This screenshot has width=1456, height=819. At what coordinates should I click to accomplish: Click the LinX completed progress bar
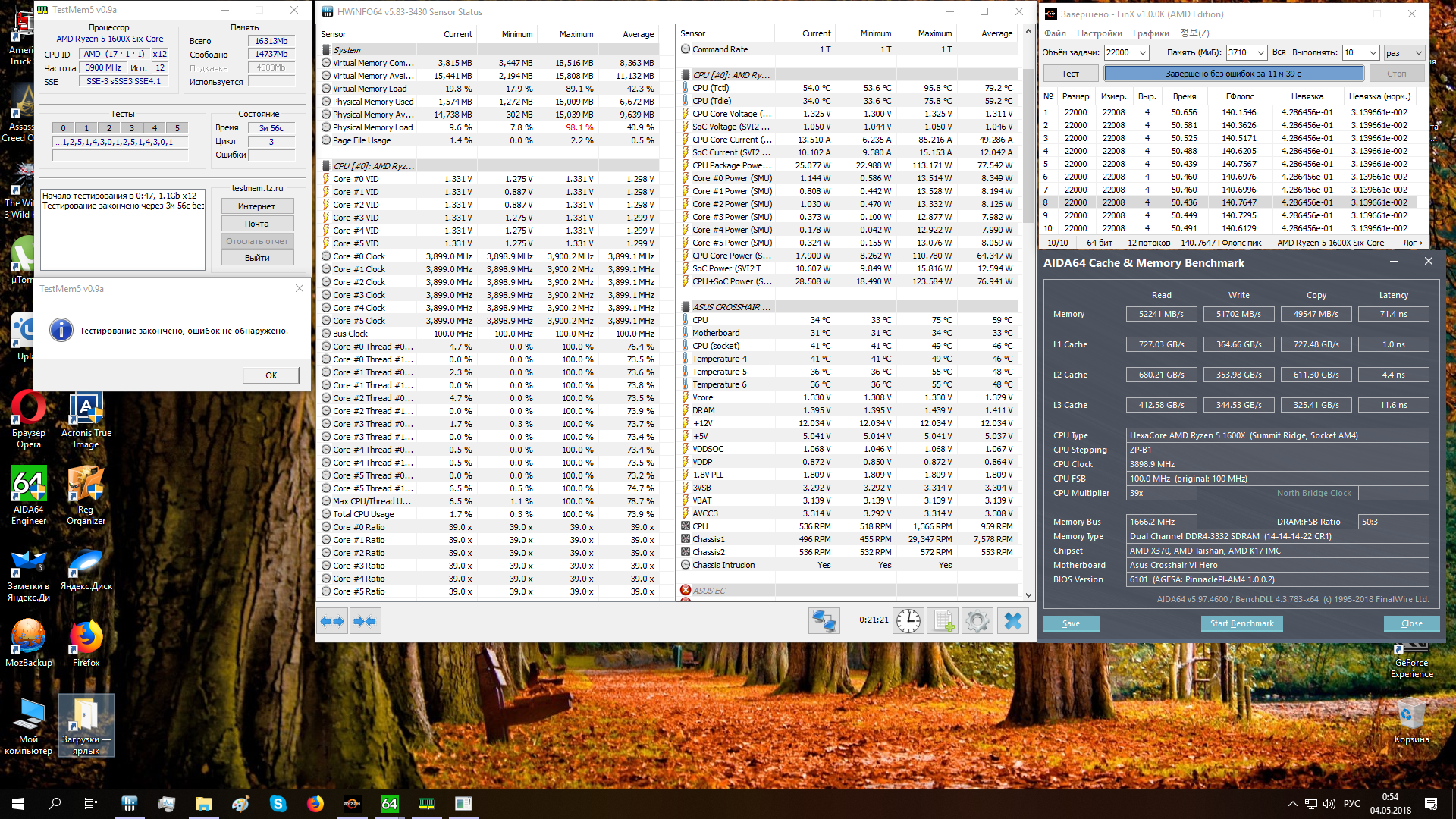tap(1233, 74)
